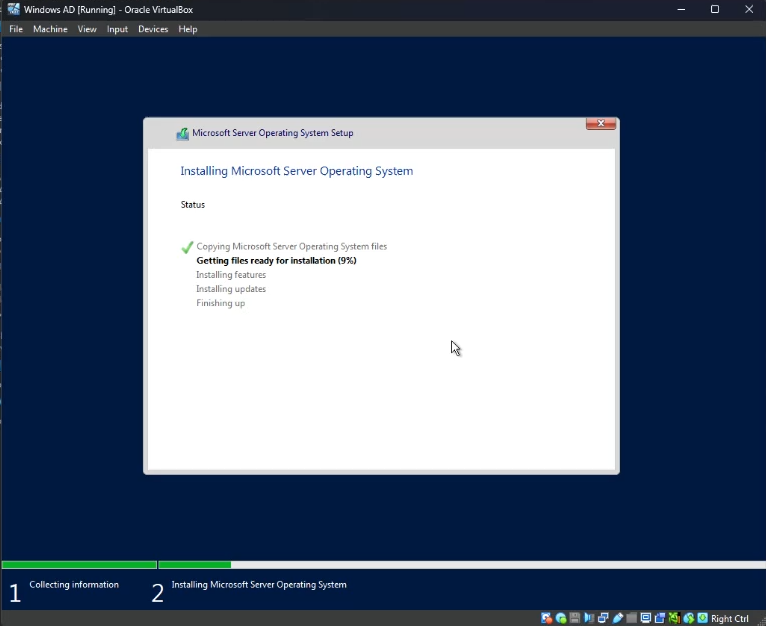
Task: Click 'Microsoft Server Operating System Setup' title text
Action: pyautogui.click(x=273, y=133)
